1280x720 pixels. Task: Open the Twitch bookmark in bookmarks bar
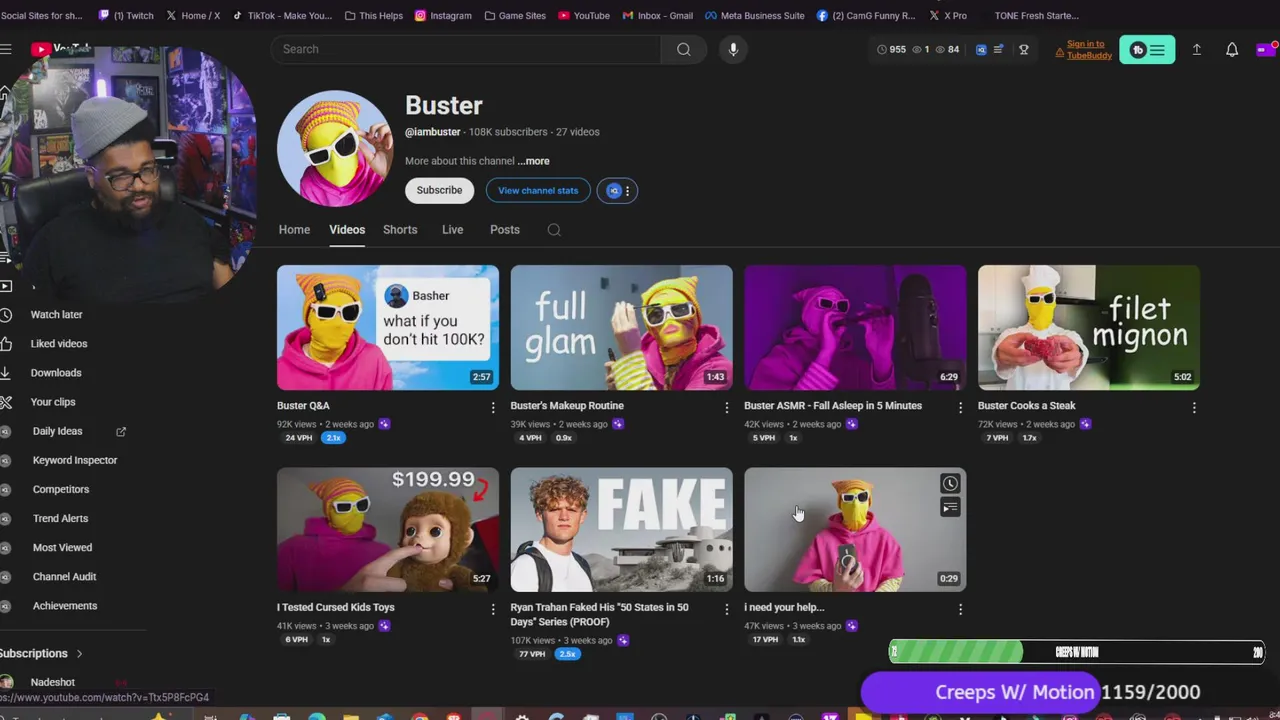pyautogui.click(x=126, y=15)
